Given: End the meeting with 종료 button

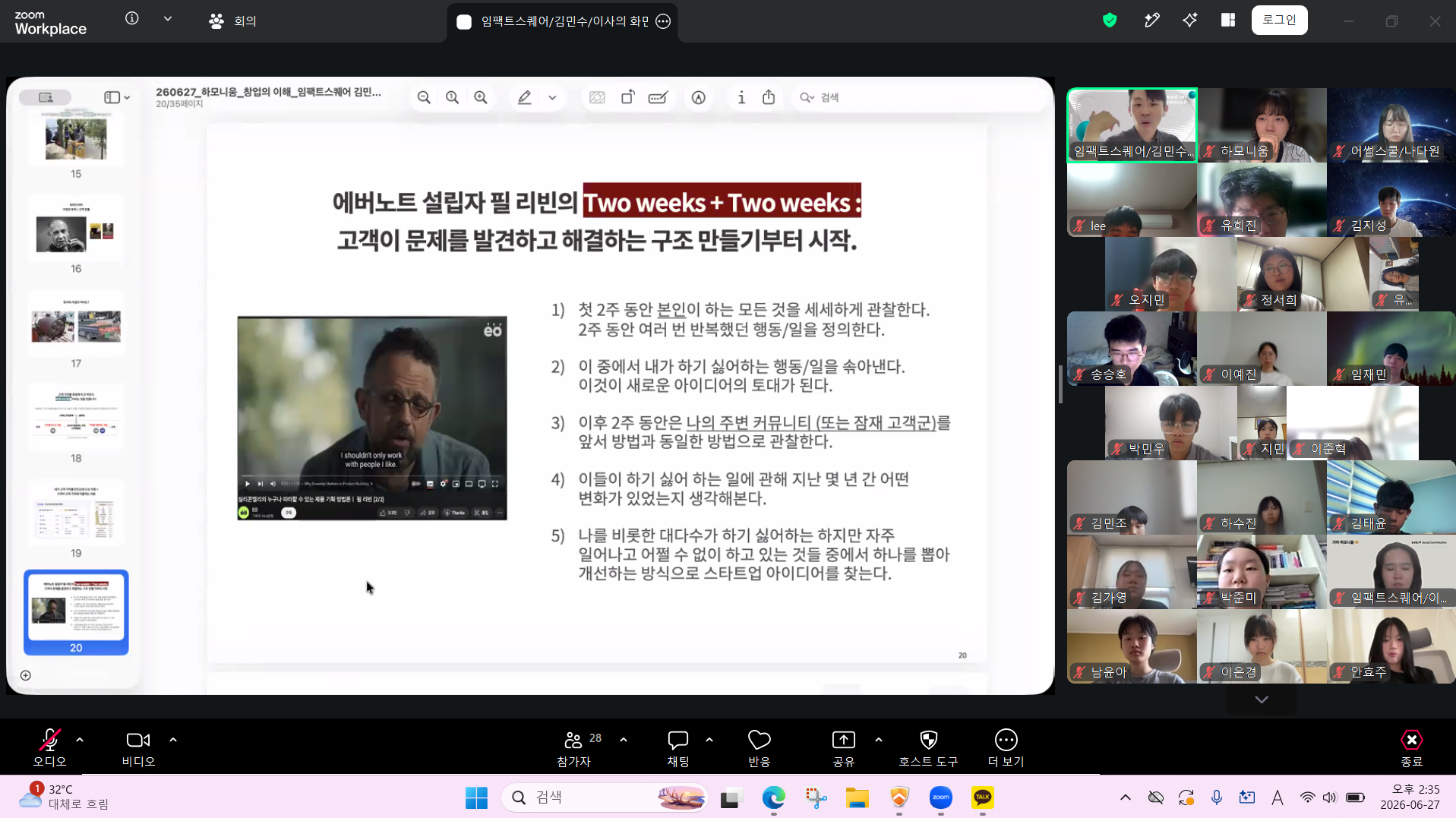Looking at the screenshot, I should (1411, 748).
